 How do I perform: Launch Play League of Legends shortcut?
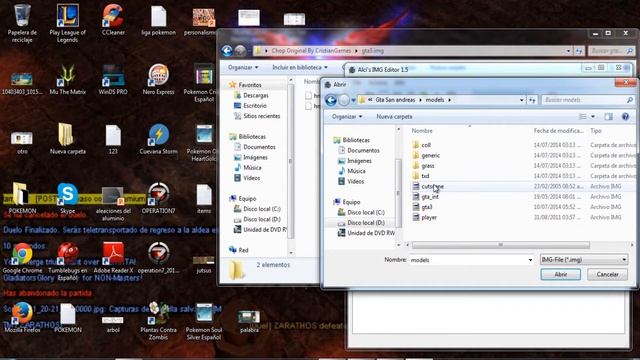(x=67, y=22)
